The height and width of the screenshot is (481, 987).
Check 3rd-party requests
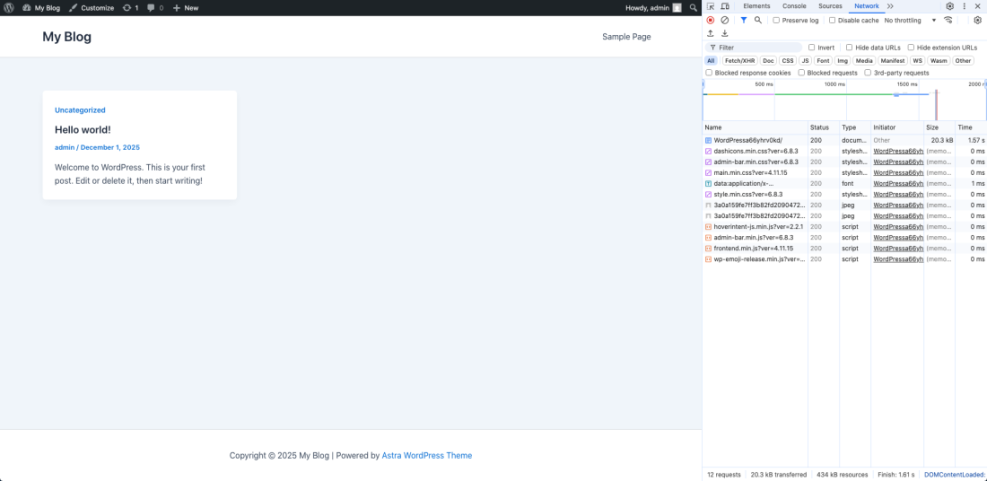pyautogui.click(x=868, y=72)
